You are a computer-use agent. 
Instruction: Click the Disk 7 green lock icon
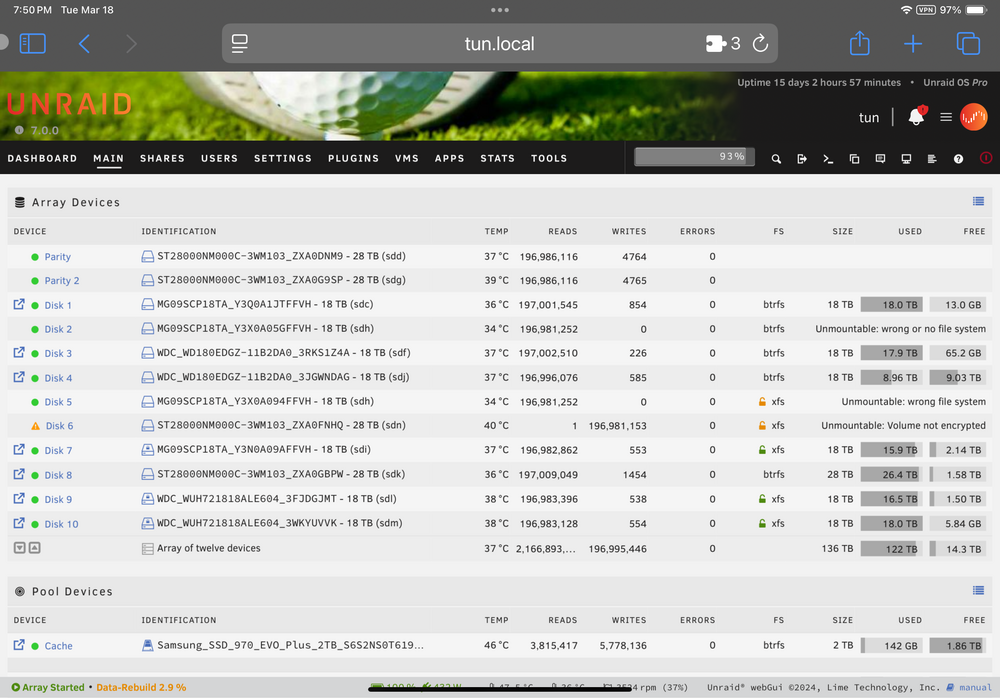761,449
